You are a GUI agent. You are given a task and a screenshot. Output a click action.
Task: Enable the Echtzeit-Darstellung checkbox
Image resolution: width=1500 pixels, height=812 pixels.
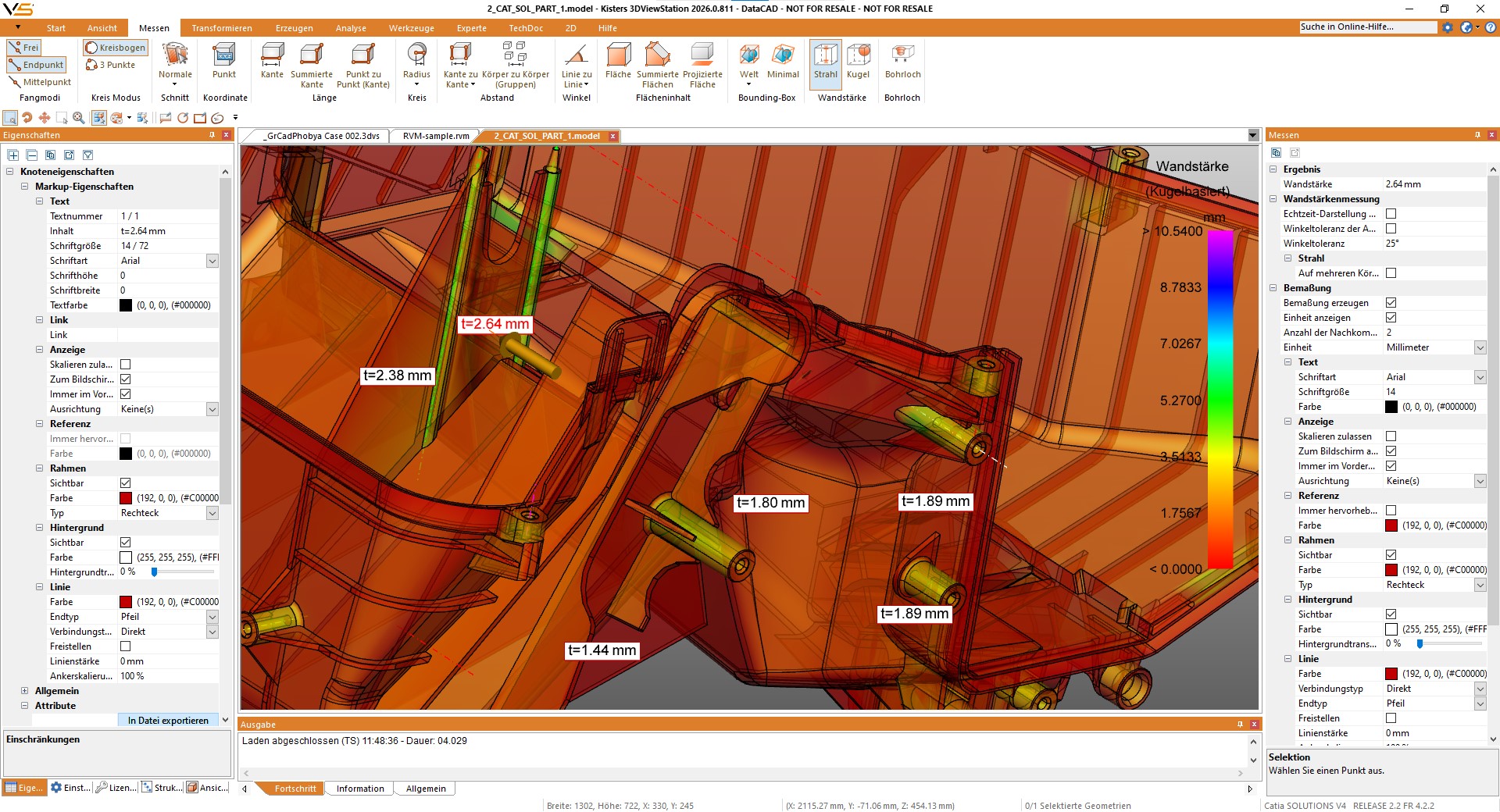tap(1391, 213)
